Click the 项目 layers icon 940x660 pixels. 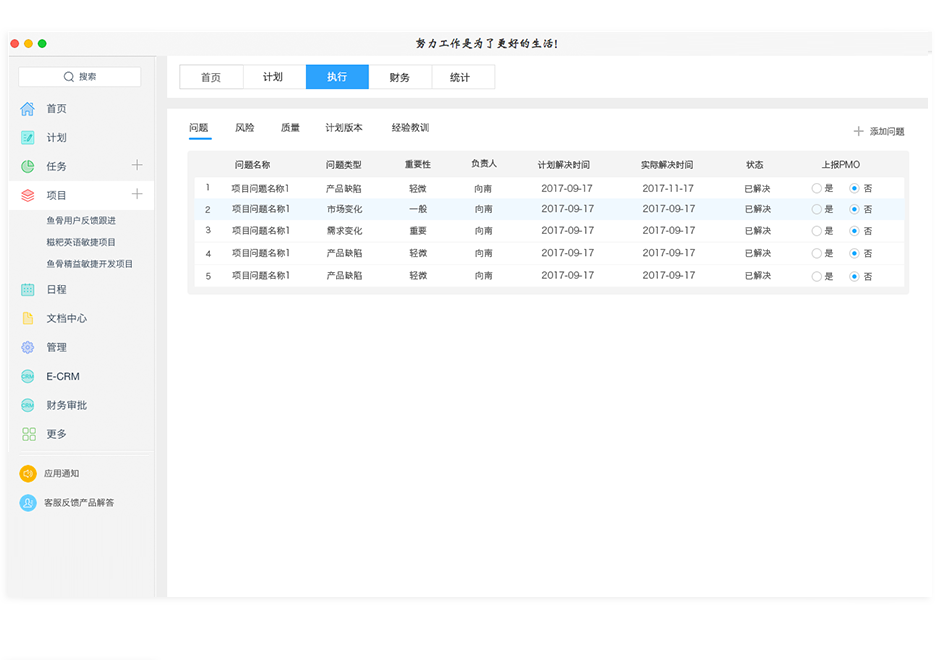(x=28, y=195)
